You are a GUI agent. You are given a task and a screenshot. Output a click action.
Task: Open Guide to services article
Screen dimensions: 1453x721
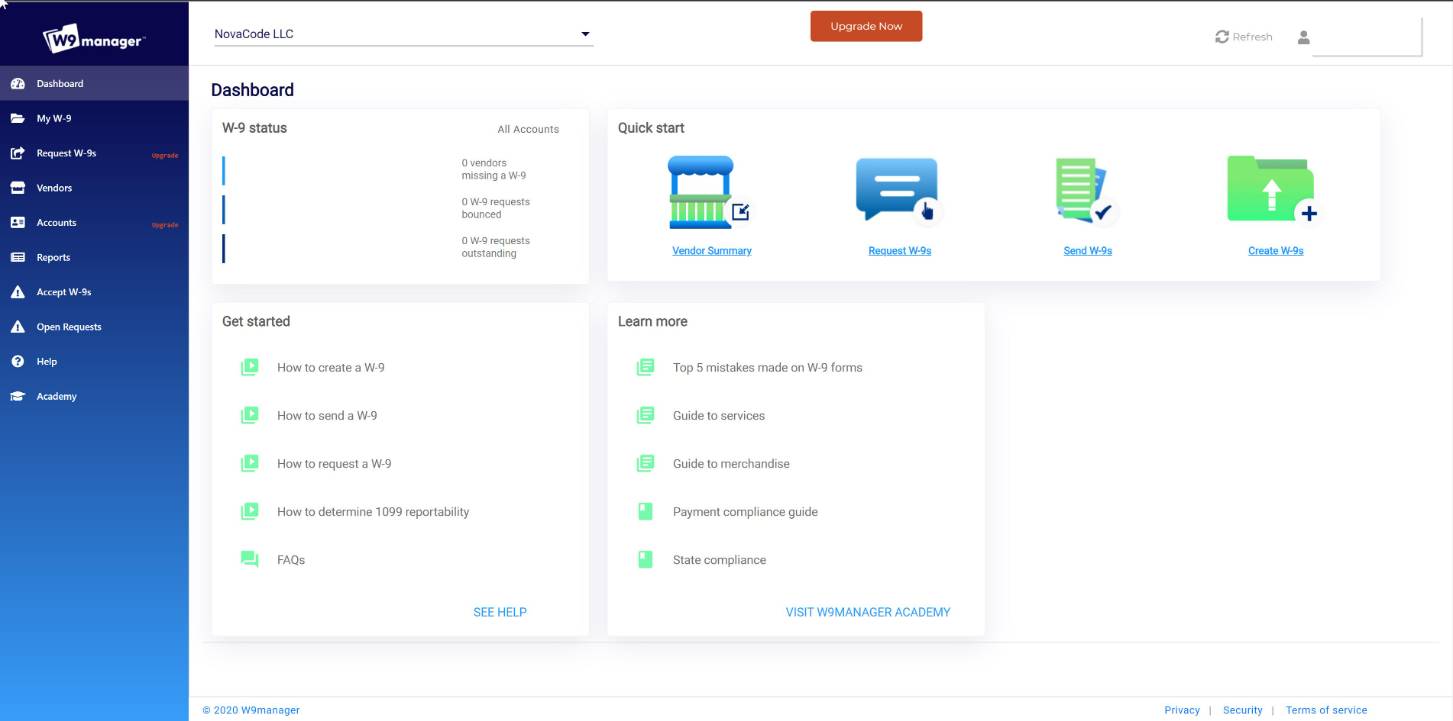(x=719, y=416)
